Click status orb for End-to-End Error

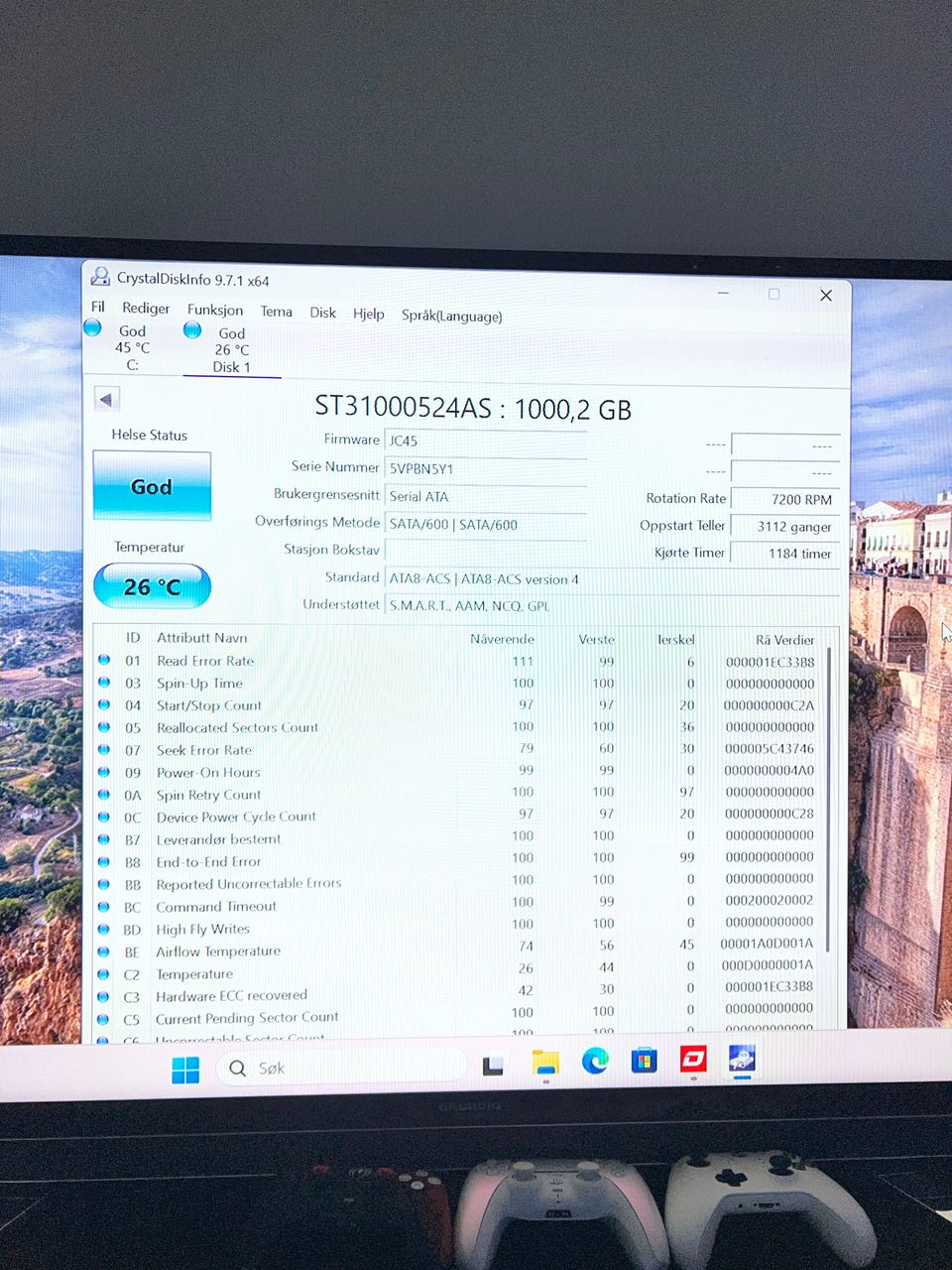[x=104, y=861]
